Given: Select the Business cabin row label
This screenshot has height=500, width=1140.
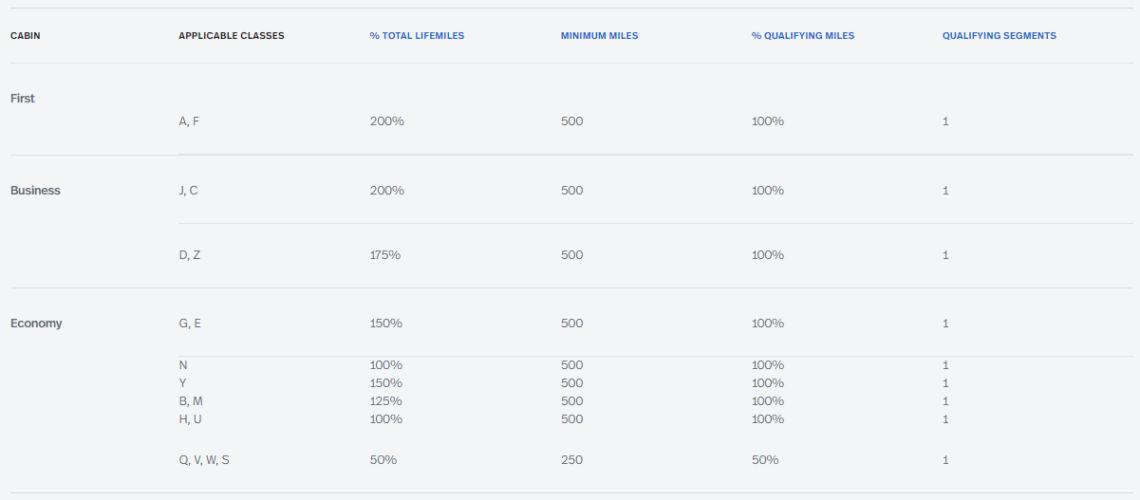Looking at the screenshot, I should click(35, 191).
